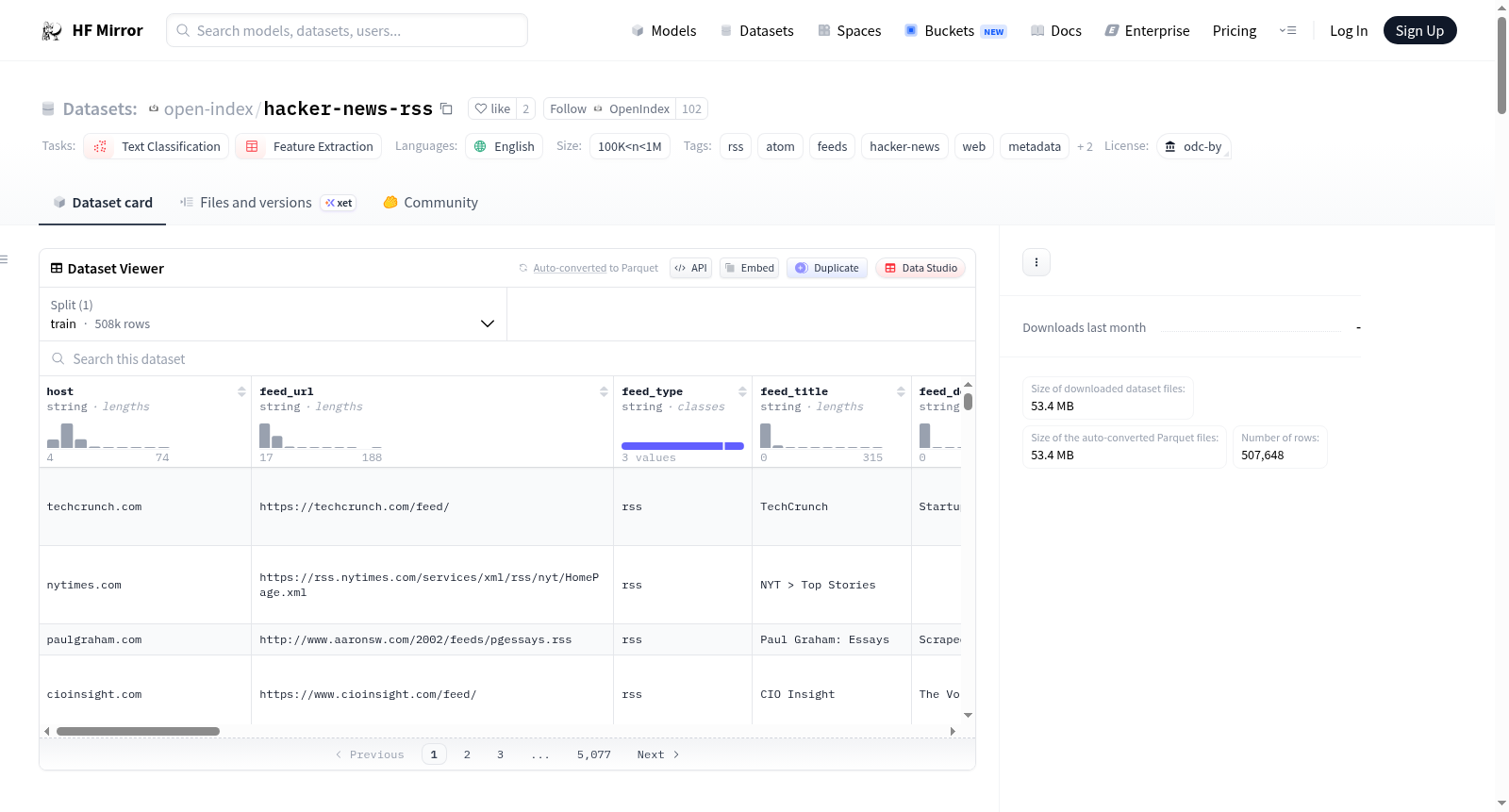The height and width of the screenshot is (812, 1509).
Task: Jump to last page 5,077
Action: pos(594,754)
